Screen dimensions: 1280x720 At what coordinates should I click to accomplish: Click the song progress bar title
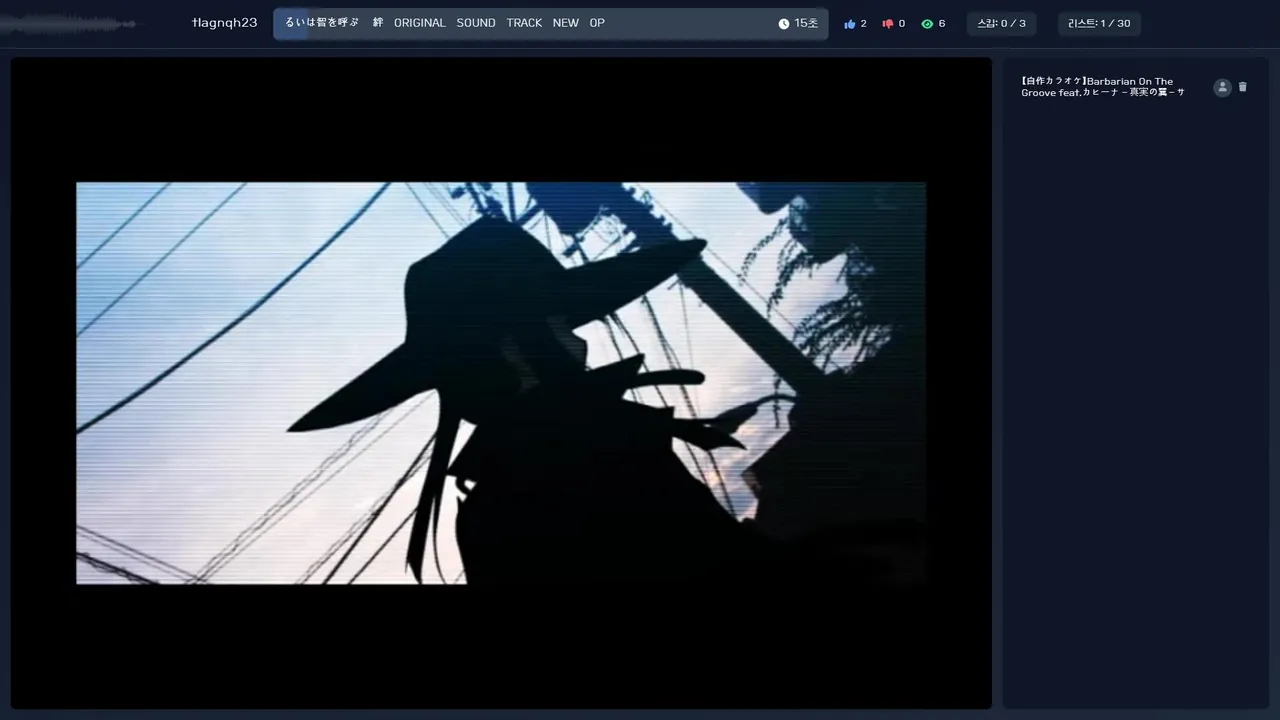445,23
